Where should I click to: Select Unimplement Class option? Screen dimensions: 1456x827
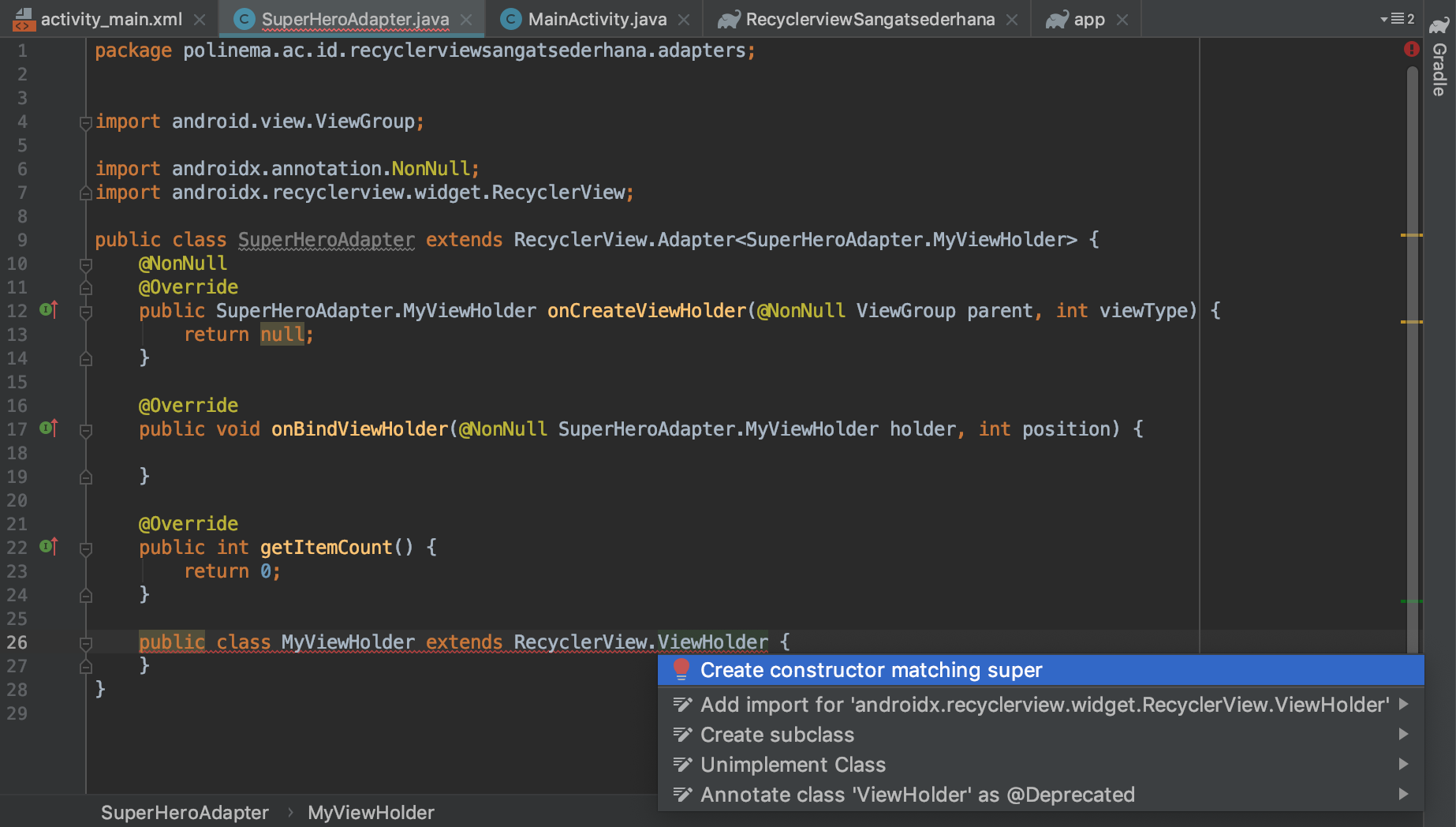tap(1040, 765)
